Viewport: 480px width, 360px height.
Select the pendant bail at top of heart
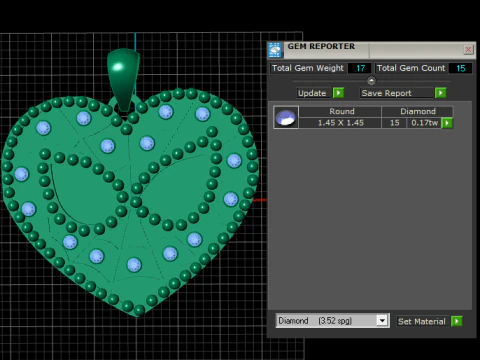click(123, 79)
